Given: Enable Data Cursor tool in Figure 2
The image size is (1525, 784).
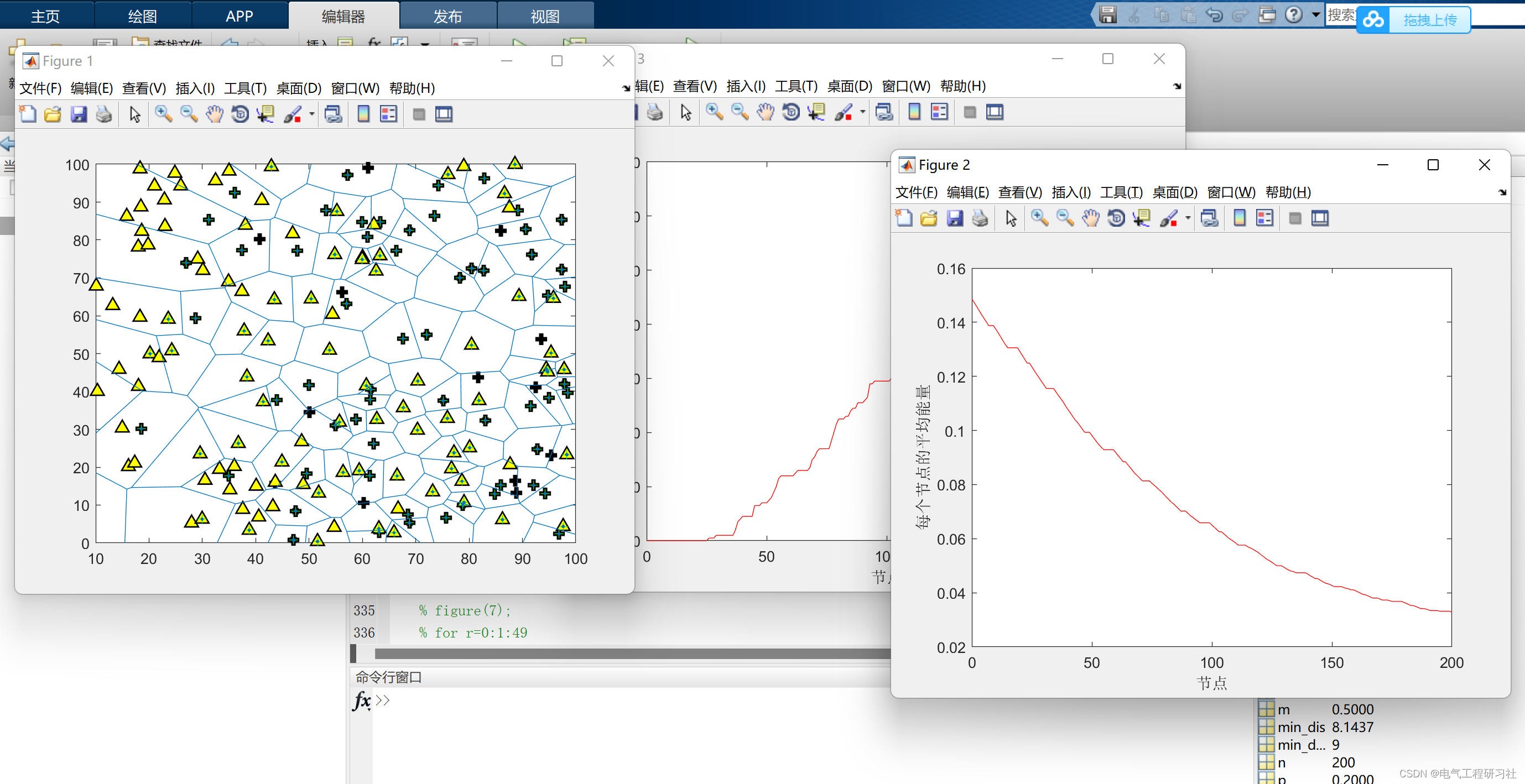Looking at the screenshot, I should pyautogui.click(x=1141, y=218).
